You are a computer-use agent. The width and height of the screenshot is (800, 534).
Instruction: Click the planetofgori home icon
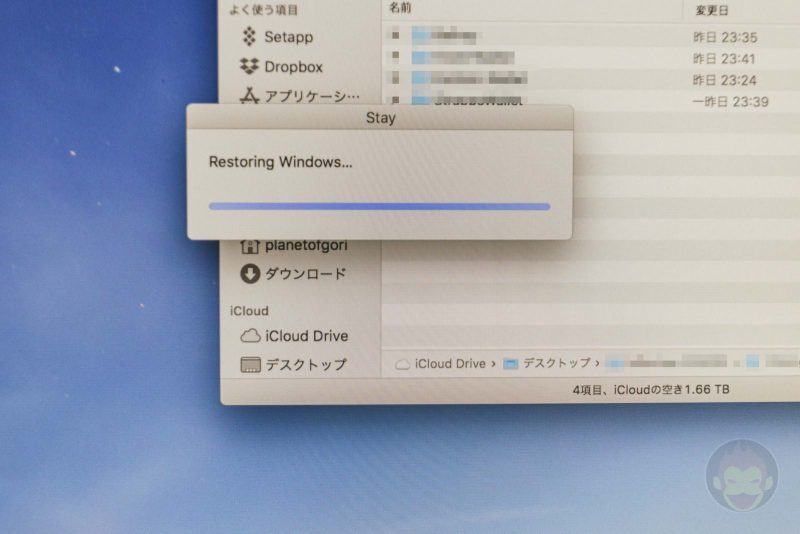point(250,246)
